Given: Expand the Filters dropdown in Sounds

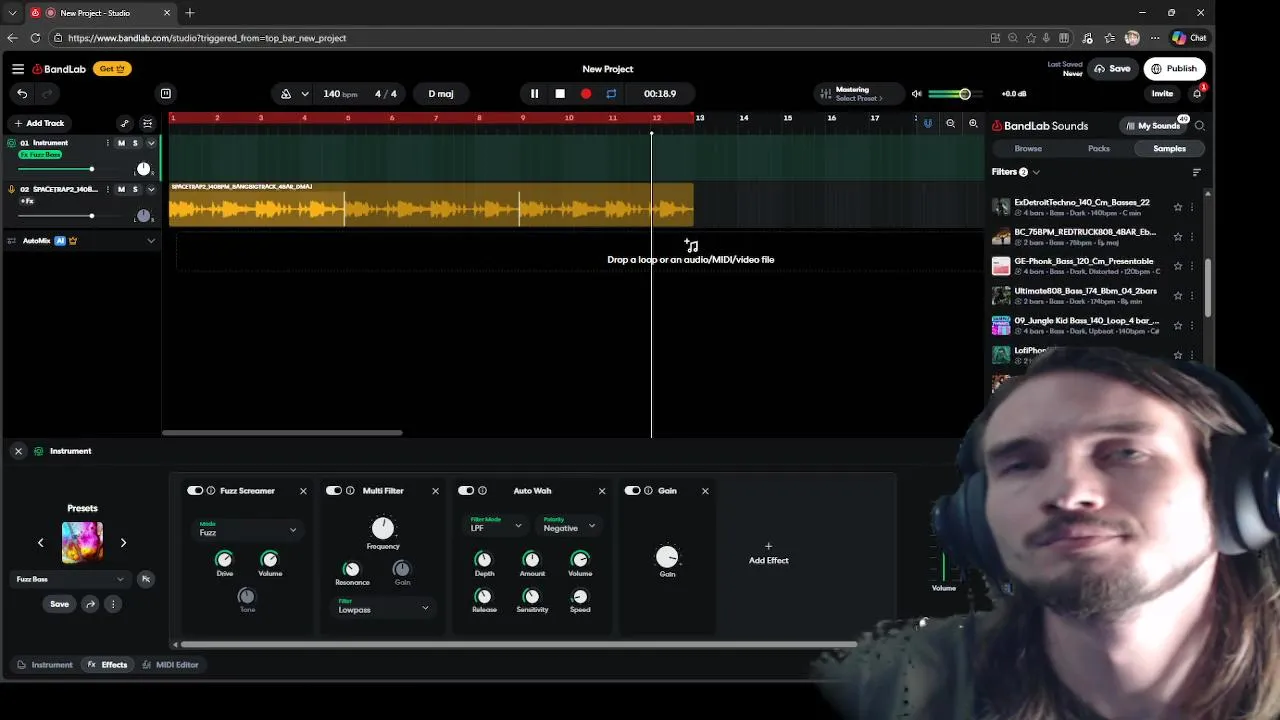Looking at the screenshot, I should 1015,172.
